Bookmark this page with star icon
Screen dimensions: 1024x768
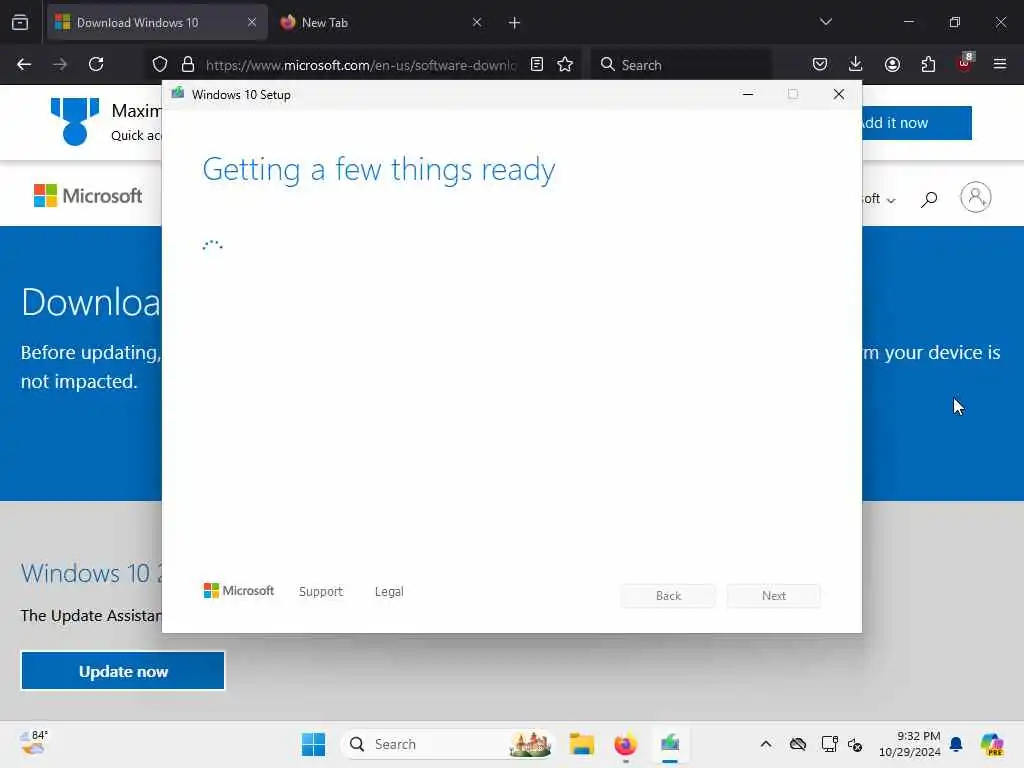(x=565, y=64)
